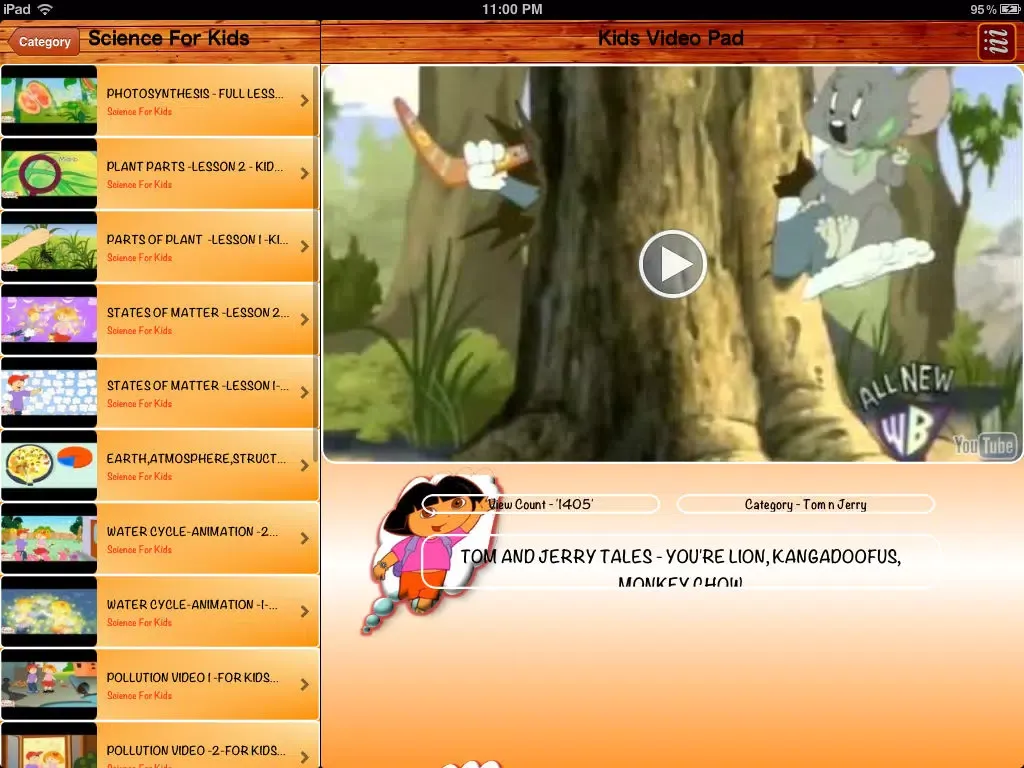1024x768 pixels.
Task: Select Earth, Atmosphere, Structure video thumbnail
Action: [49, 466]
